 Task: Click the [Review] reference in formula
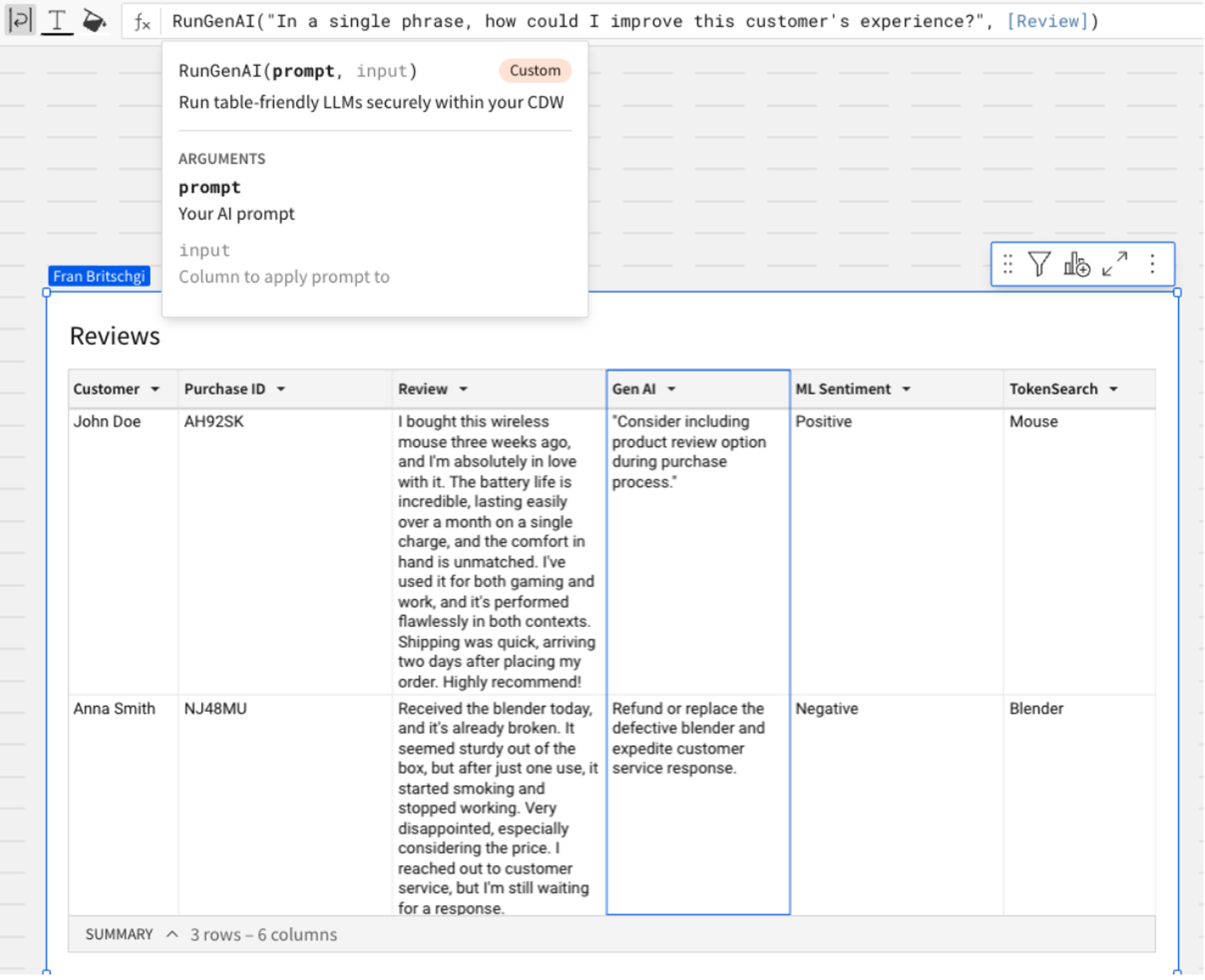[1047, 21]
